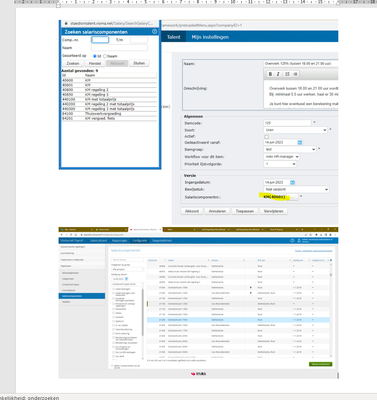377x400 pixels.
Task: Toggle the Italic formatting icon
Action: point(278,74)
